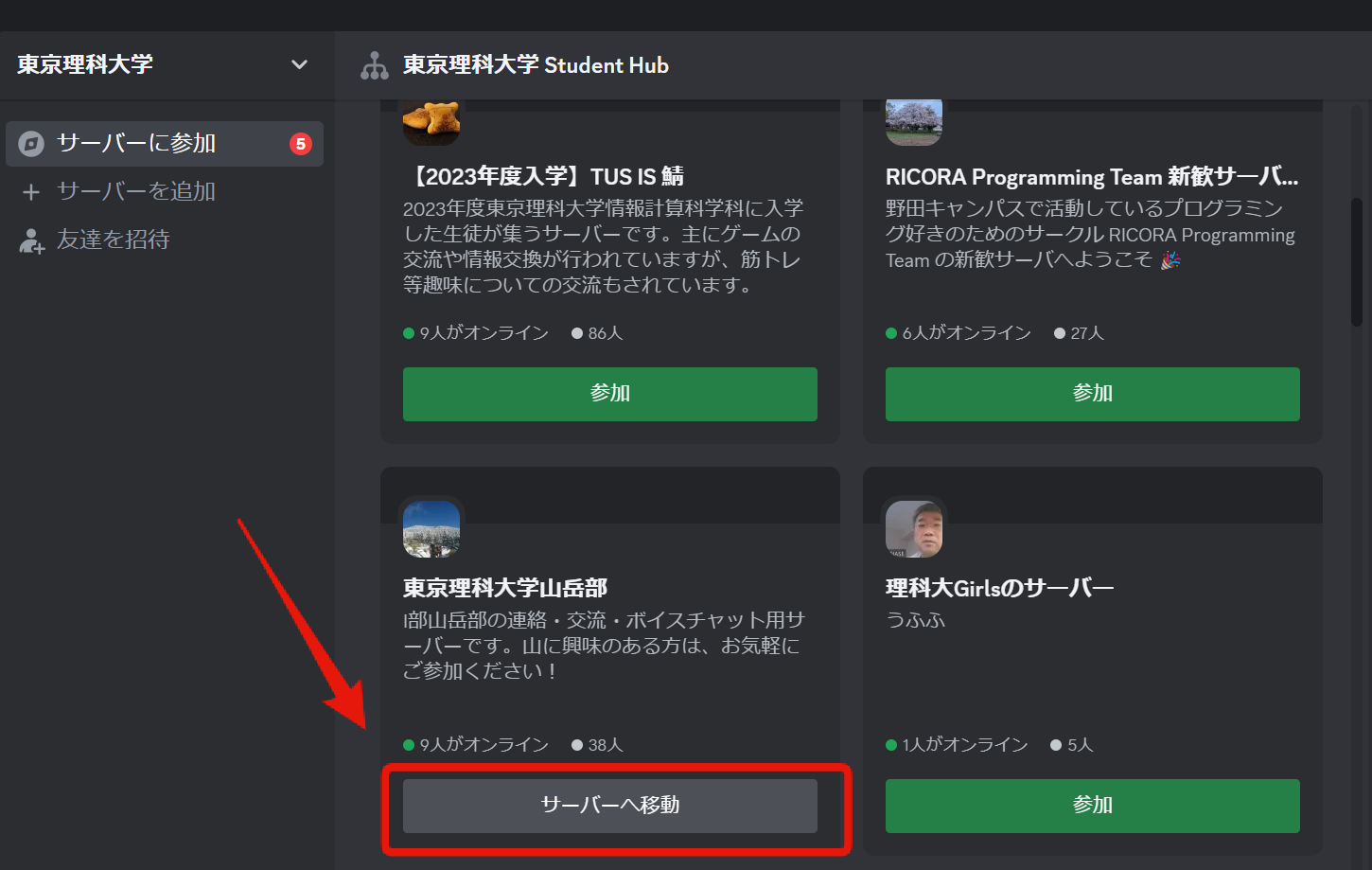
Task: Click the 27人 member count text
Action: point(1087,333)
